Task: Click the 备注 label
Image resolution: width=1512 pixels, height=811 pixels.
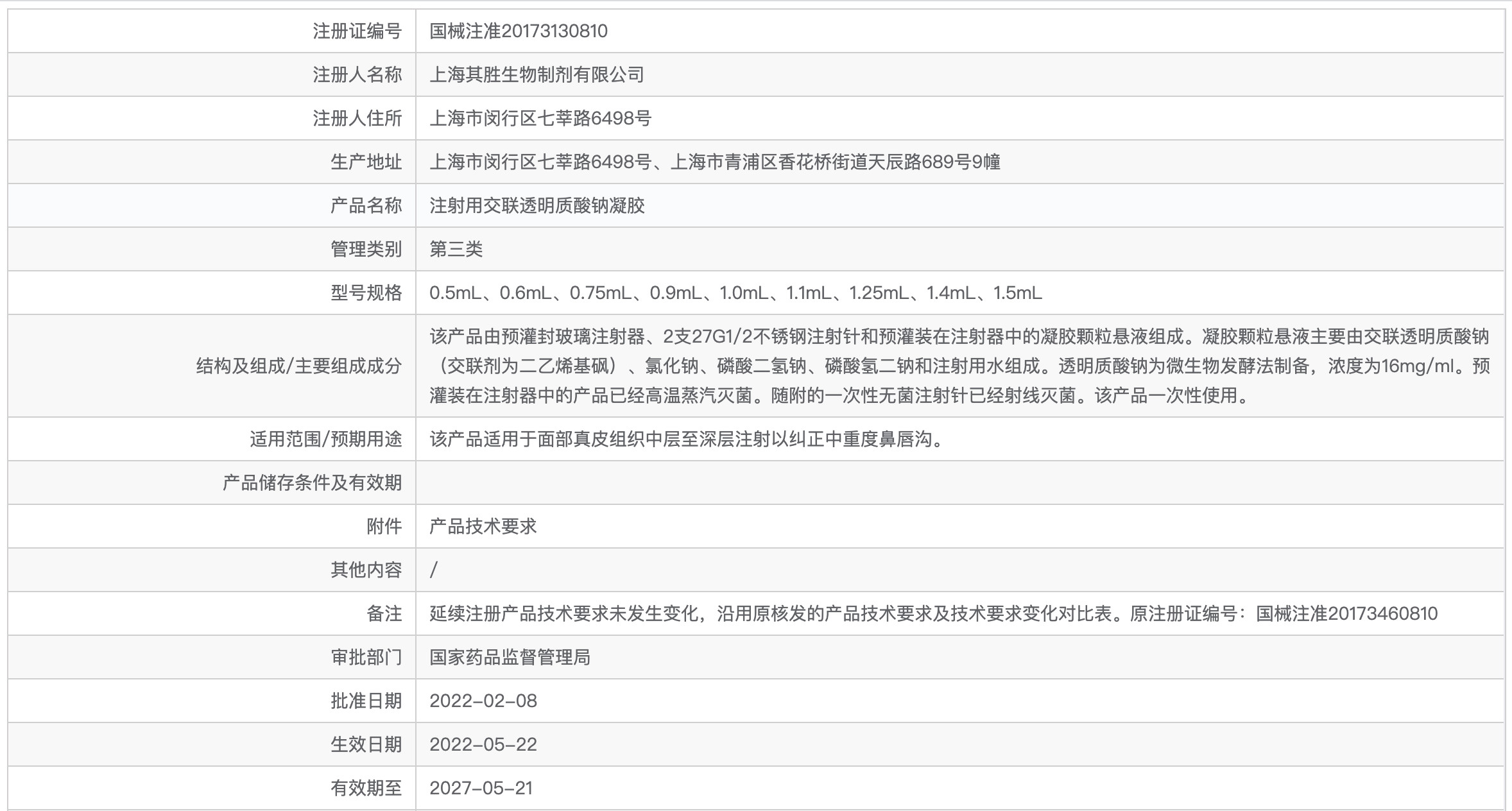Action: 384,613
